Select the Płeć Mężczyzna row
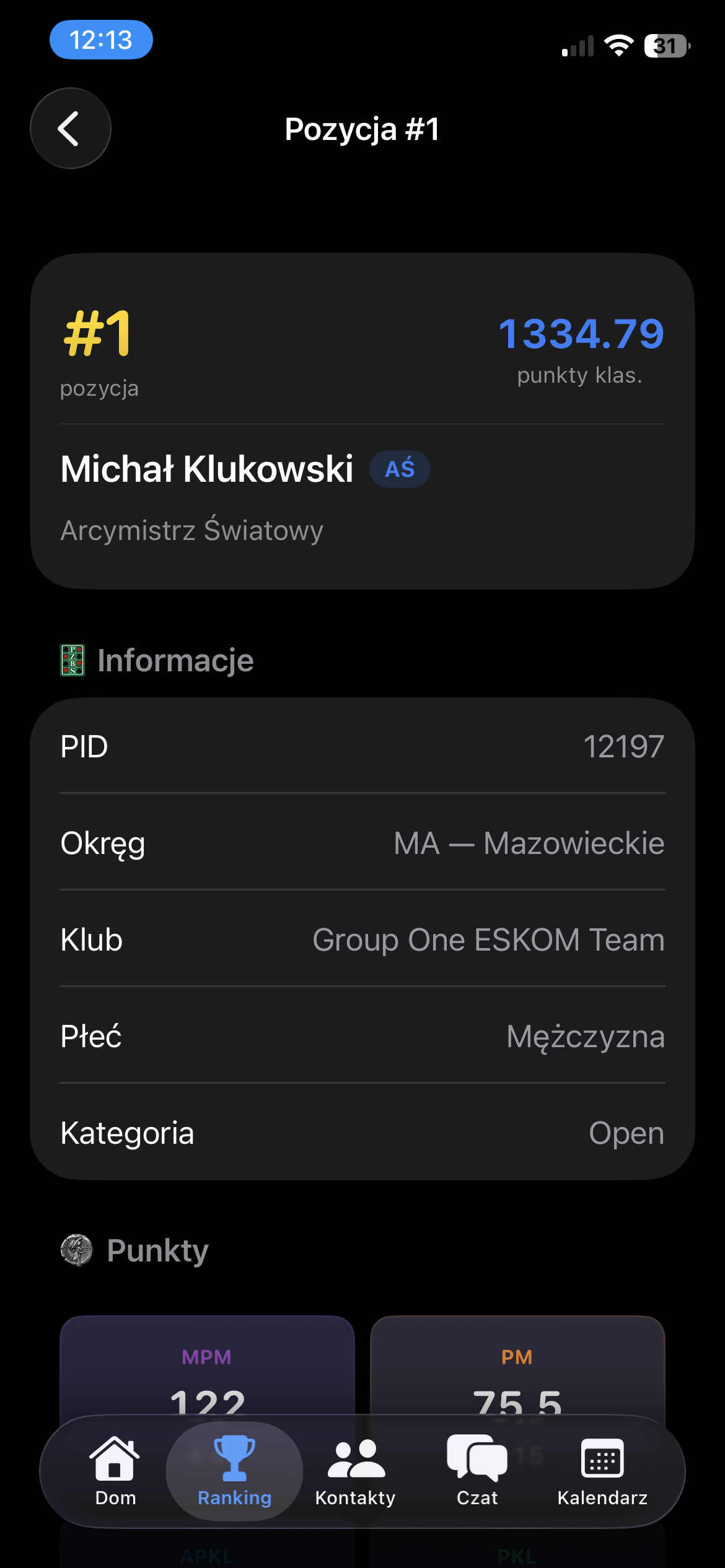 tap(362, 1036)
